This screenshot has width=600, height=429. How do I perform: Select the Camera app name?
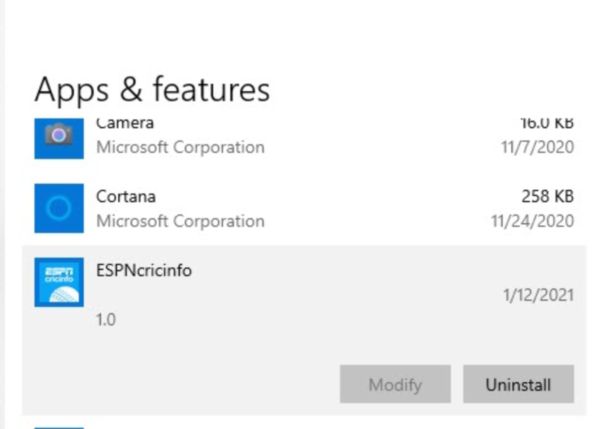click(x=125, y=124)
